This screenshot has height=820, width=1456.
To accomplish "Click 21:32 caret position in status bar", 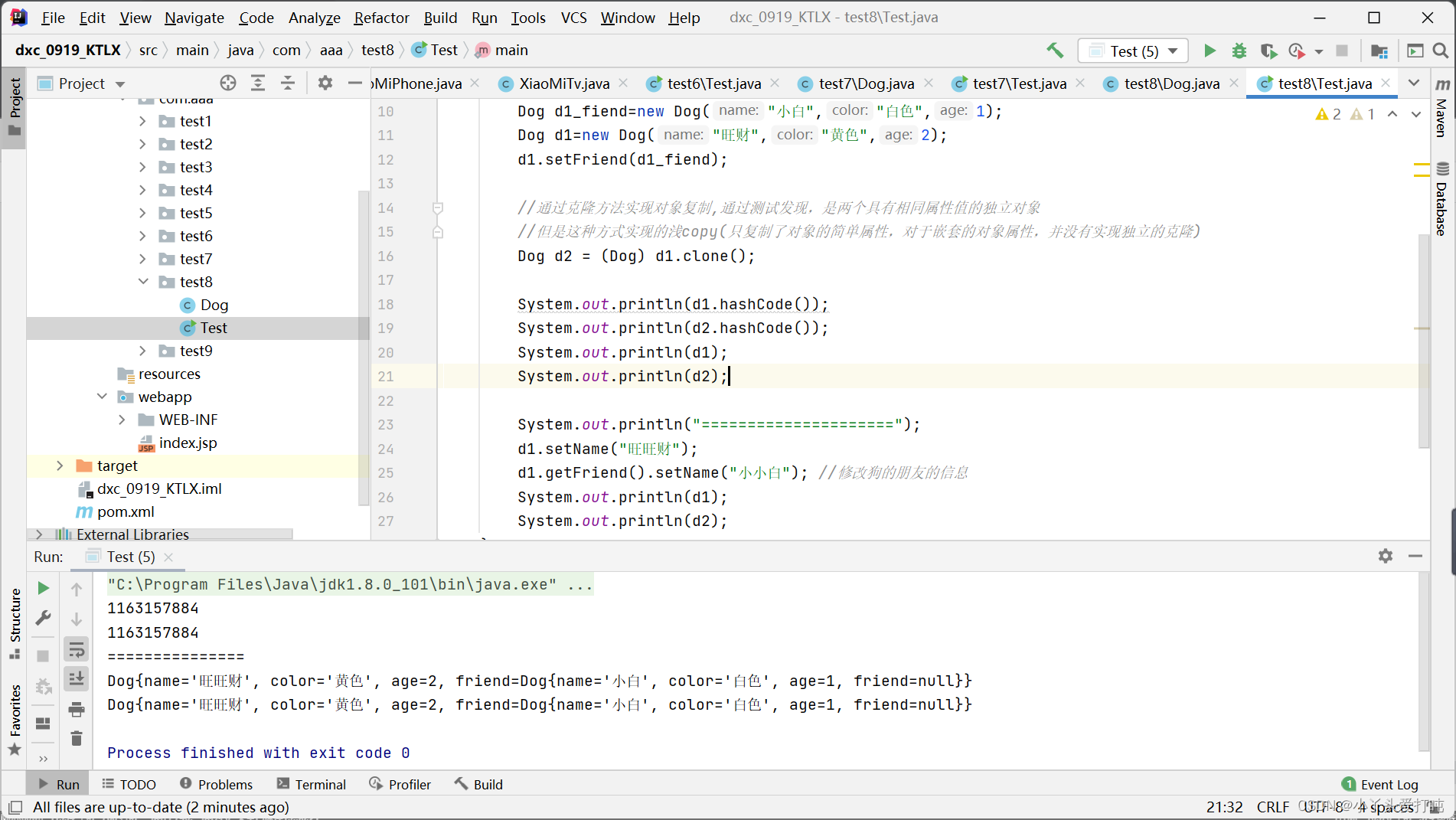I will pyautogui.click(x=1224, y=807).
